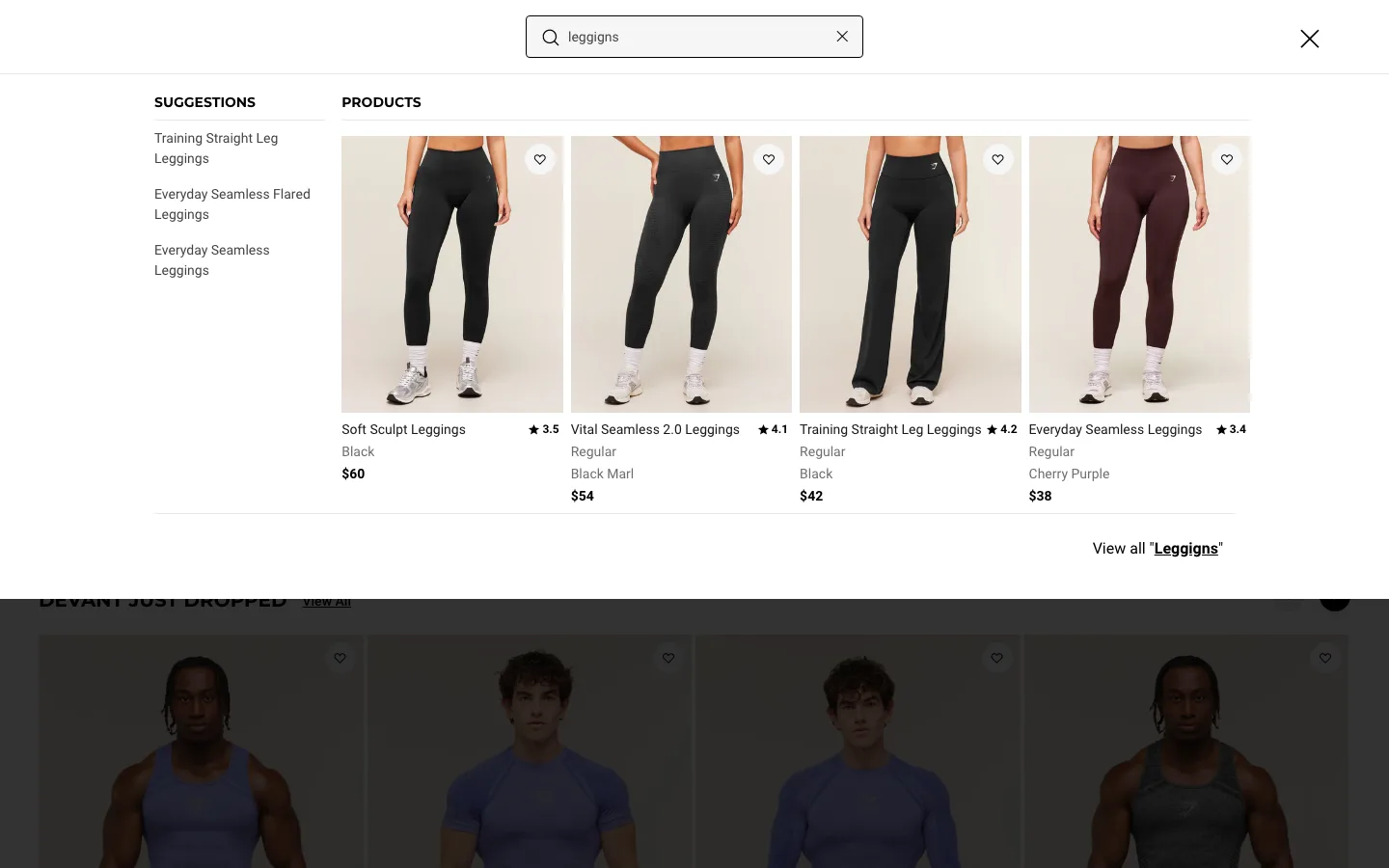Screen dimensions: 1389x868
Task: Click the Black Marl color label
Action: 602,475
